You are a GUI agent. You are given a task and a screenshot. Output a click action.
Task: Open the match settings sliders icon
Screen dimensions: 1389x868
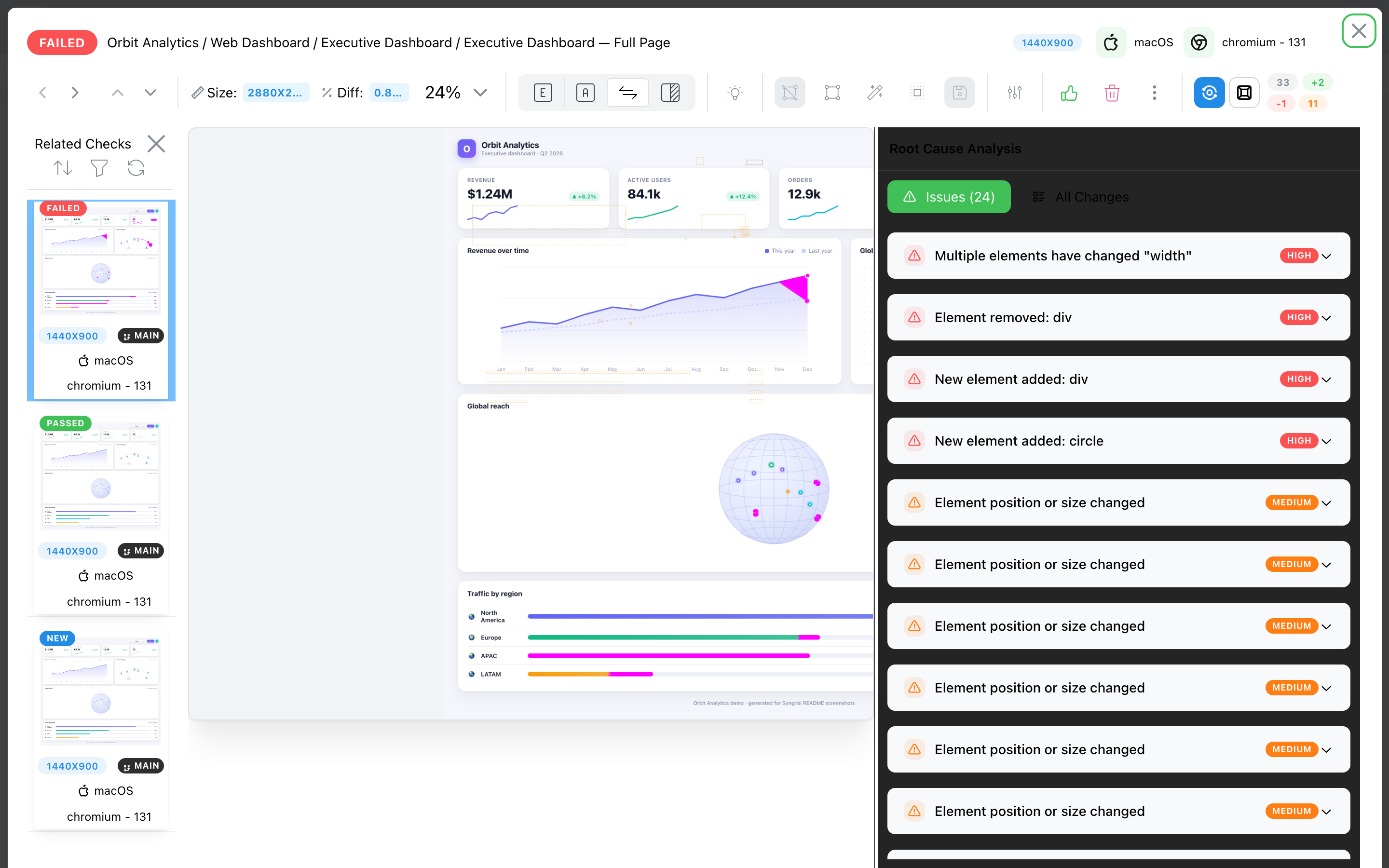click(x=1015, y=93)
